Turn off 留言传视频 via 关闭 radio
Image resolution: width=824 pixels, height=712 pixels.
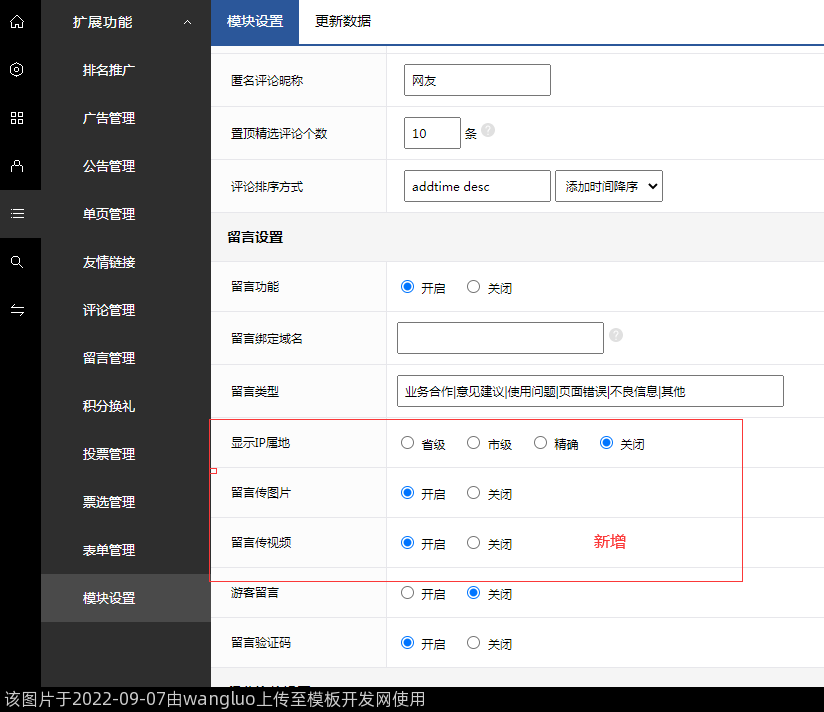coord(474,543)
